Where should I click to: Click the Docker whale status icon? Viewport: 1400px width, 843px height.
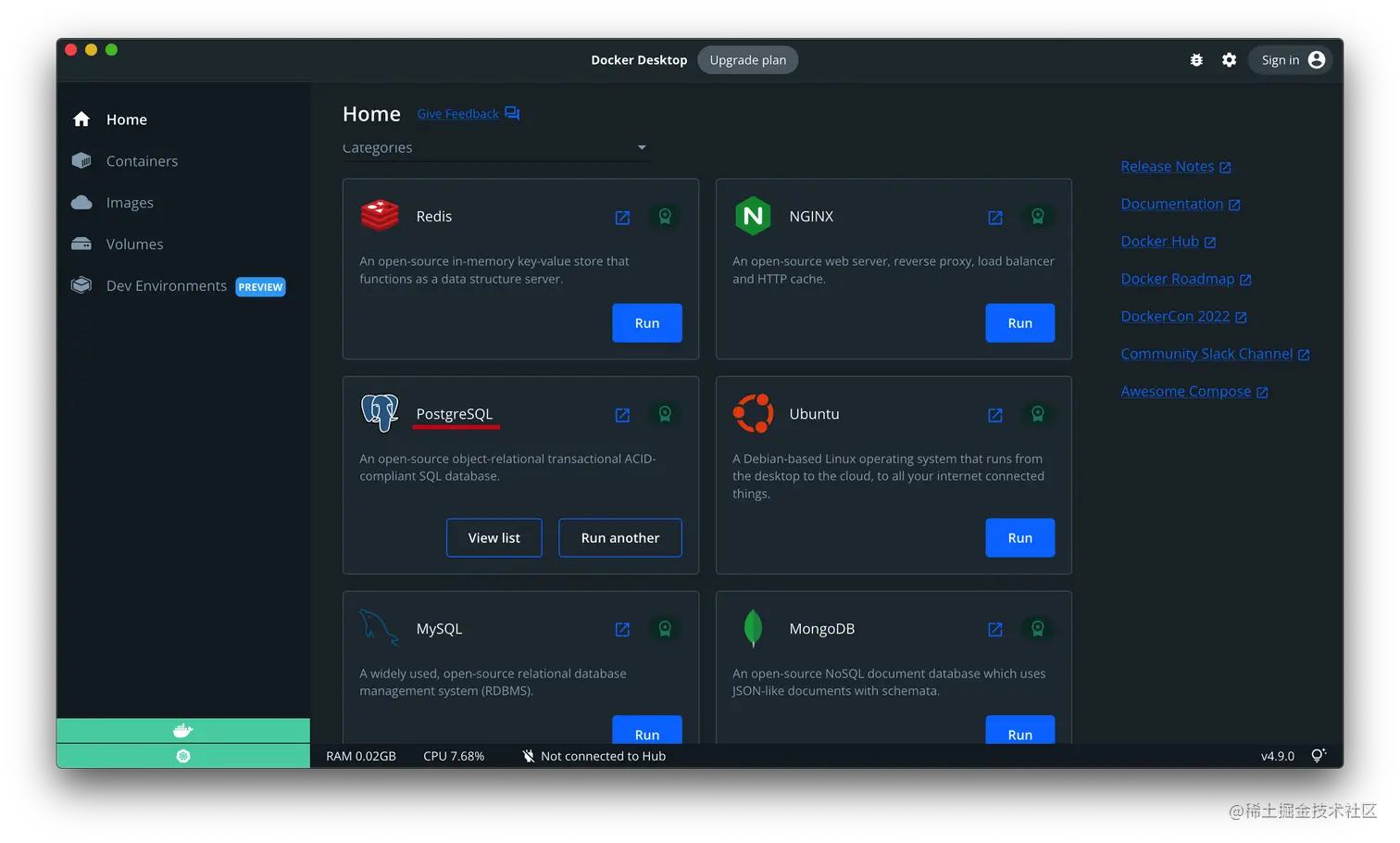183,731
